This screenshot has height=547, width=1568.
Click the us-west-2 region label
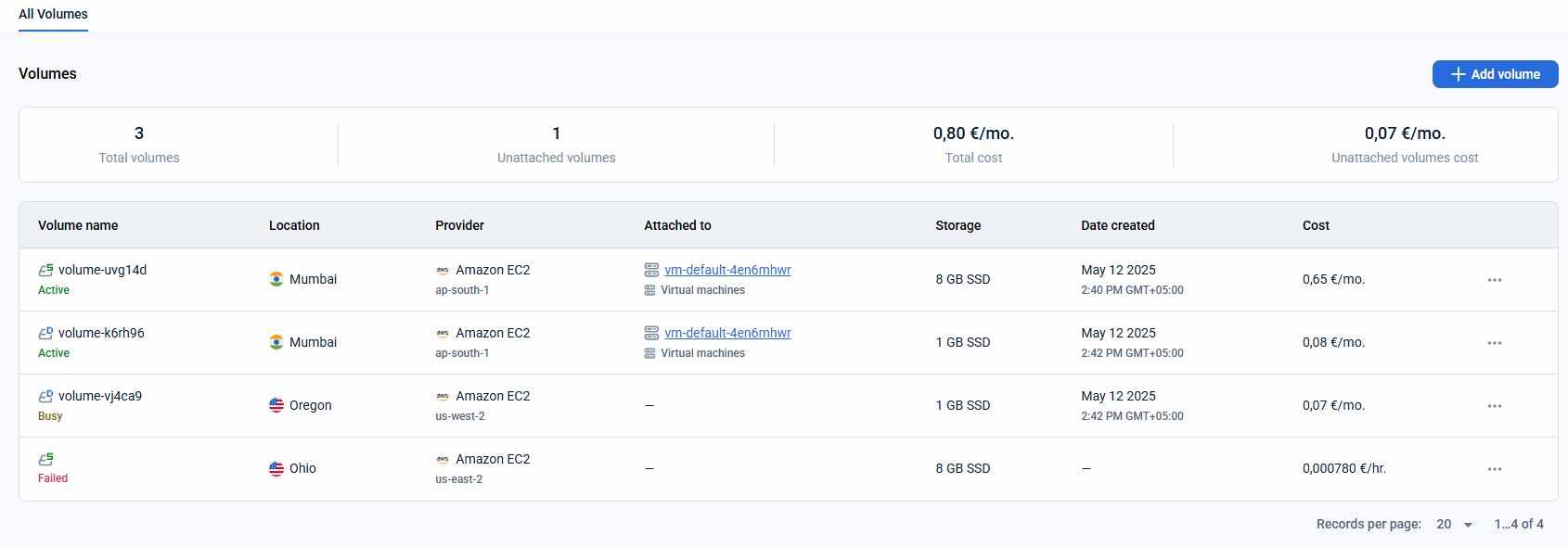[460, 416]
